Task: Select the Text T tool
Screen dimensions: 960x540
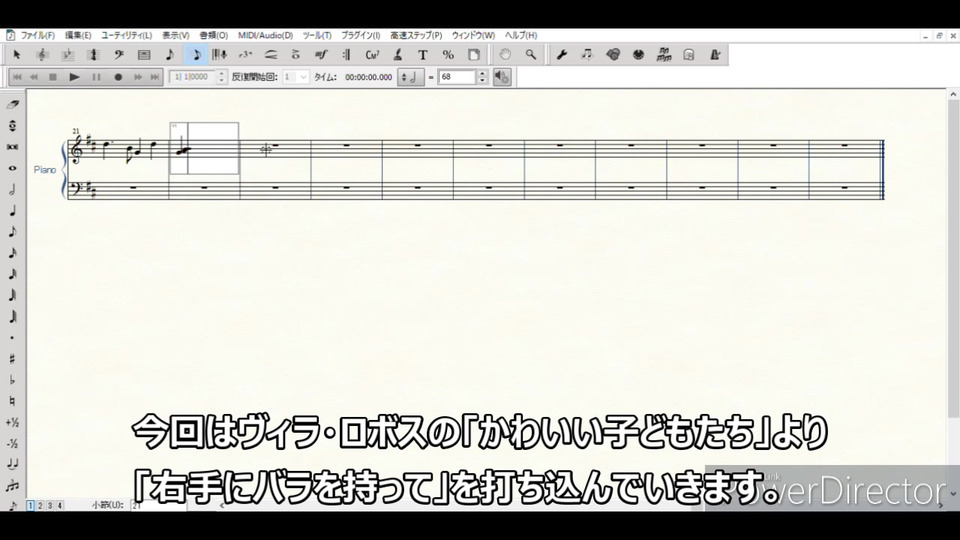Action: click(x=422, y=55)
